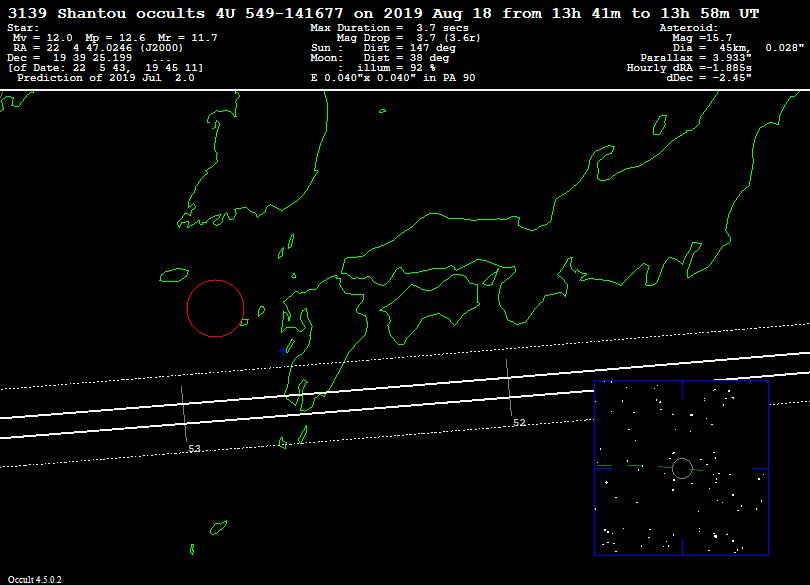
Task: Click 'Asteroid:' header text
Action: click(689, 28)
